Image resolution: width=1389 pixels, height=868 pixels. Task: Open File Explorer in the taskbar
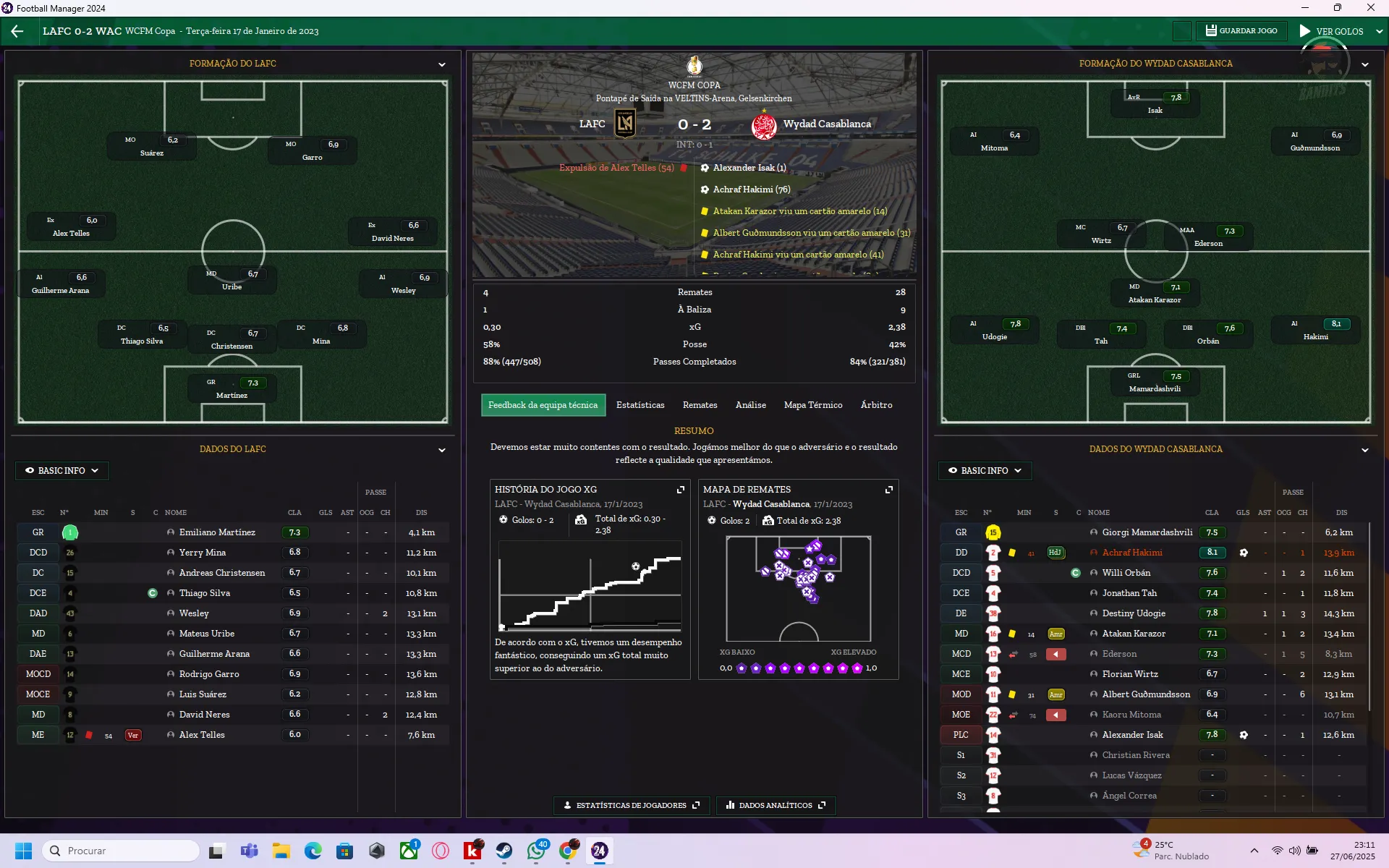click(x=281, y=851)
